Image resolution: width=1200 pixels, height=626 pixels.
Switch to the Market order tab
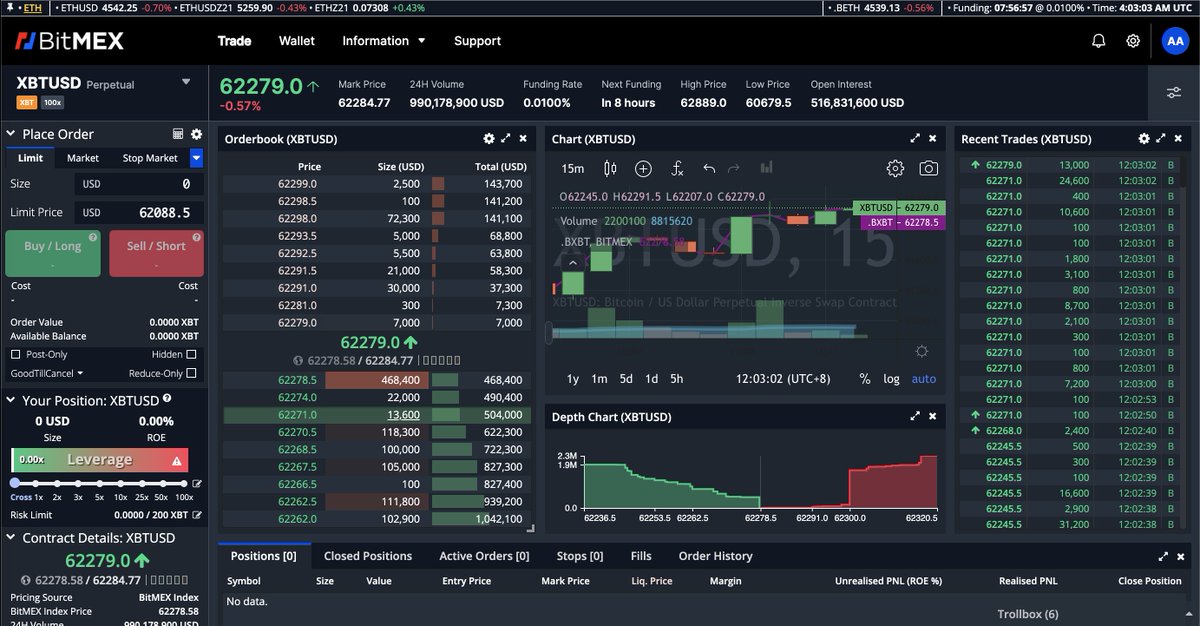click(x=83, y=158)
